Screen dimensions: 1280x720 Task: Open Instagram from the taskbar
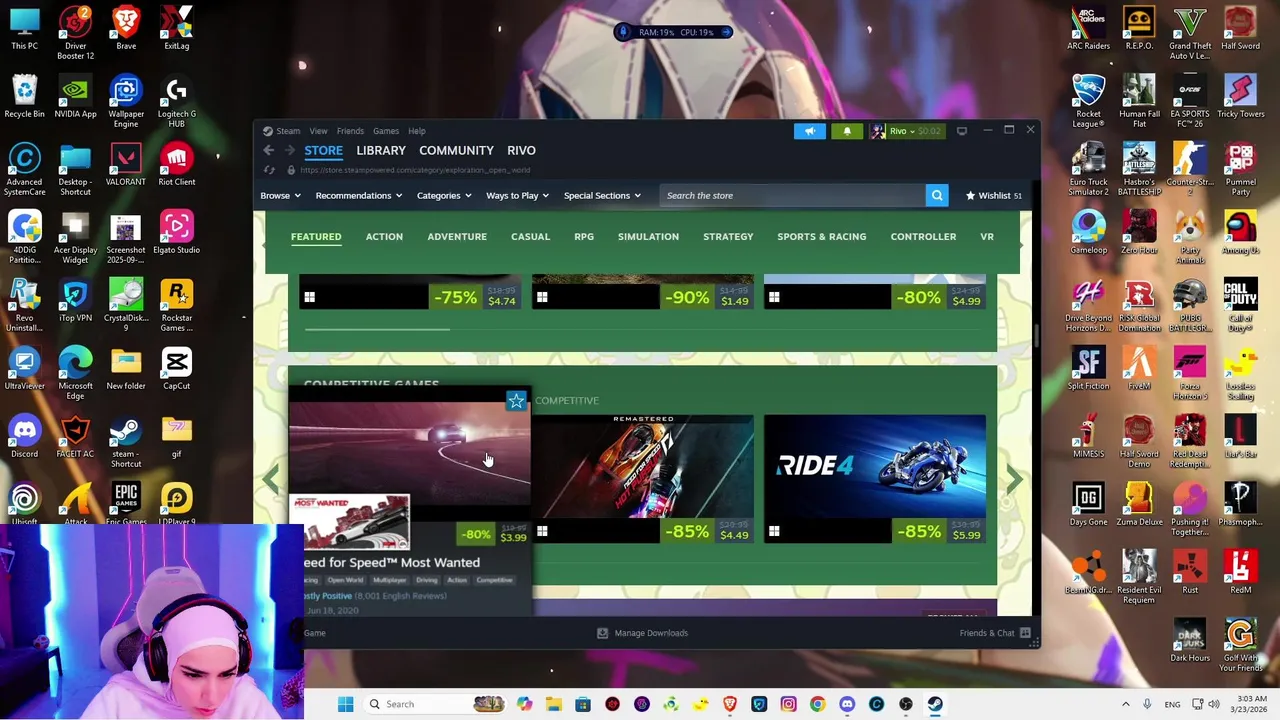(x=788, y=704)
